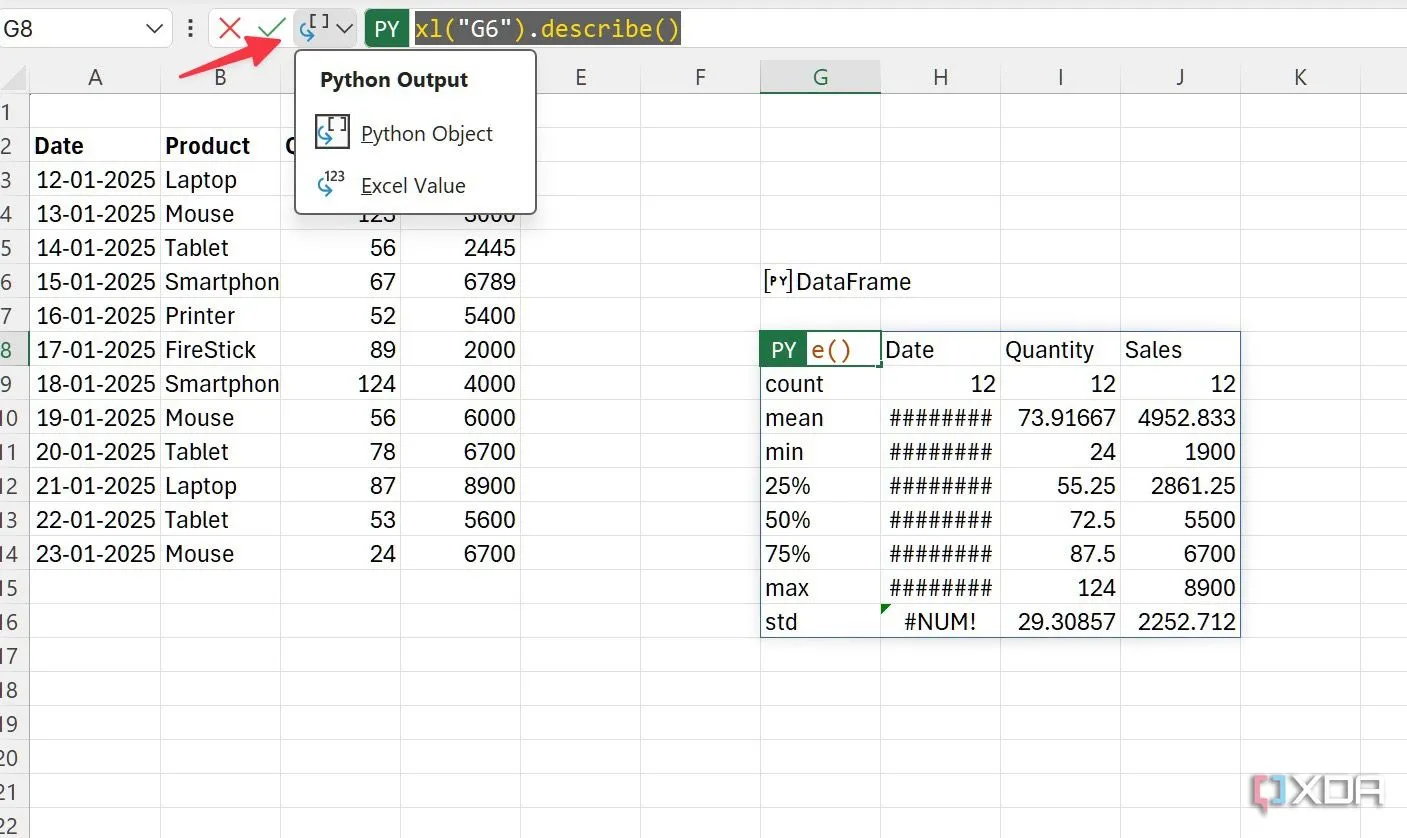The height and width of the screenshot is (838, 1407).
Task: Click the Date header in describe output
Action: (x=940, y=349)
